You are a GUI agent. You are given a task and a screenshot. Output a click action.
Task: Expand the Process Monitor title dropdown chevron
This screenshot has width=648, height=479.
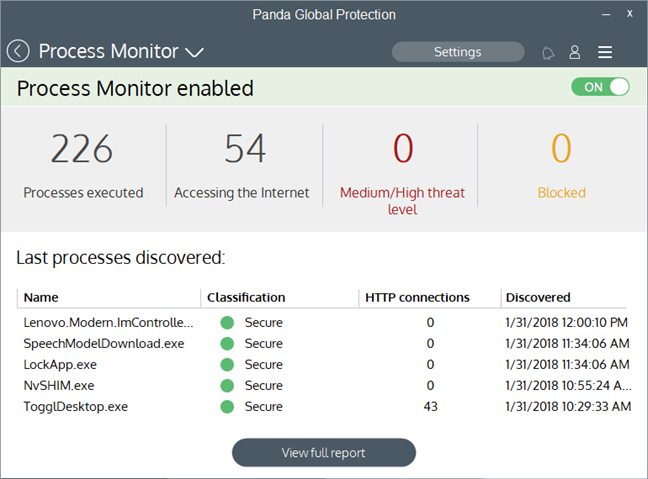(194, 52)
